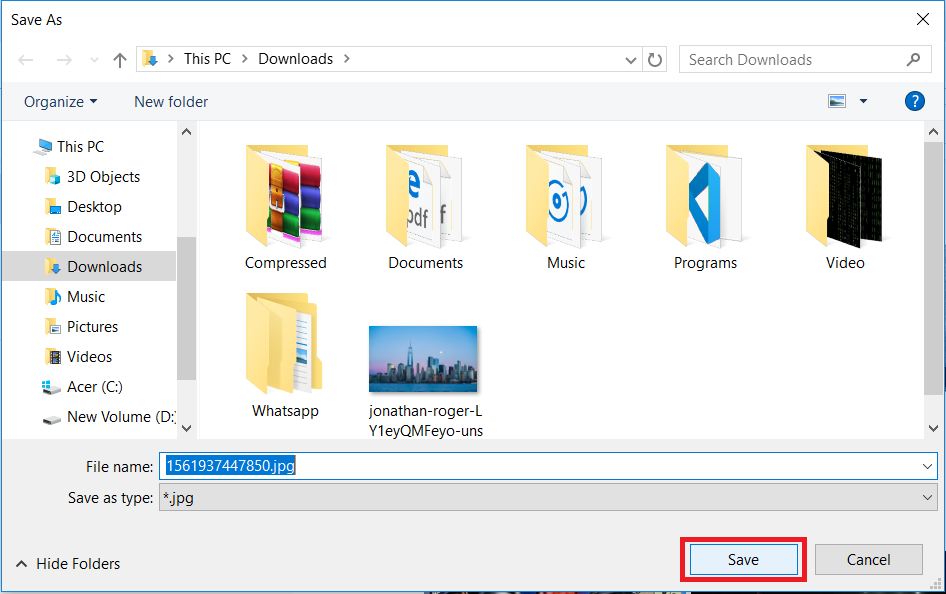Click the sidebar Music note folder icon
Image resolution: width=946 pixels, height=594 pixels.
point(53,297)
